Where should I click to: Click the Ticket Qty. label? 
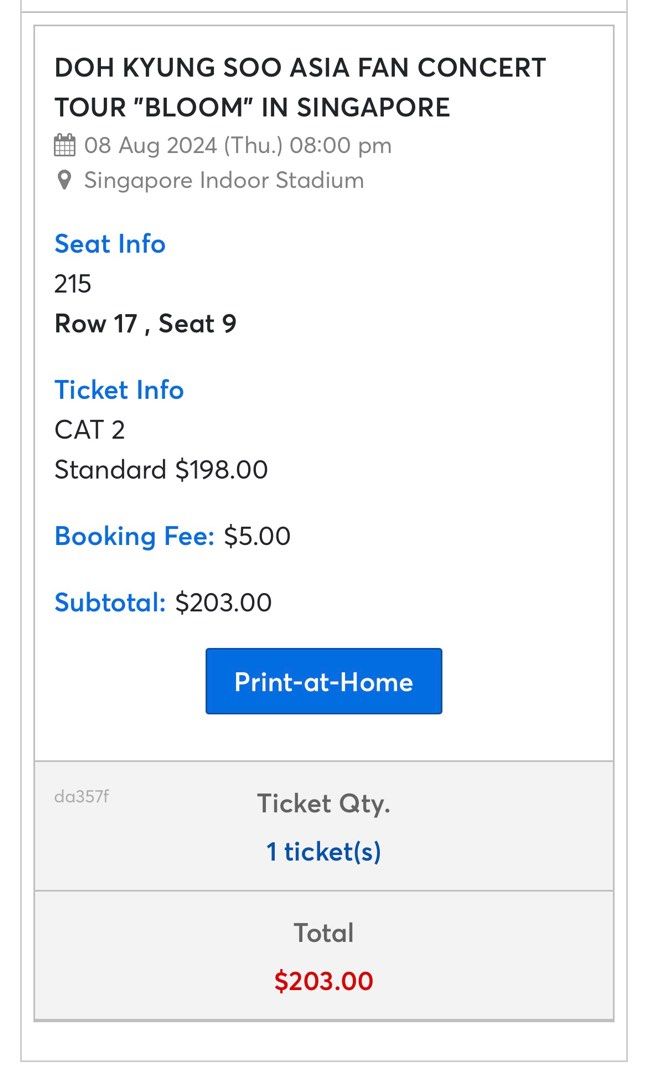click(323, 803)
